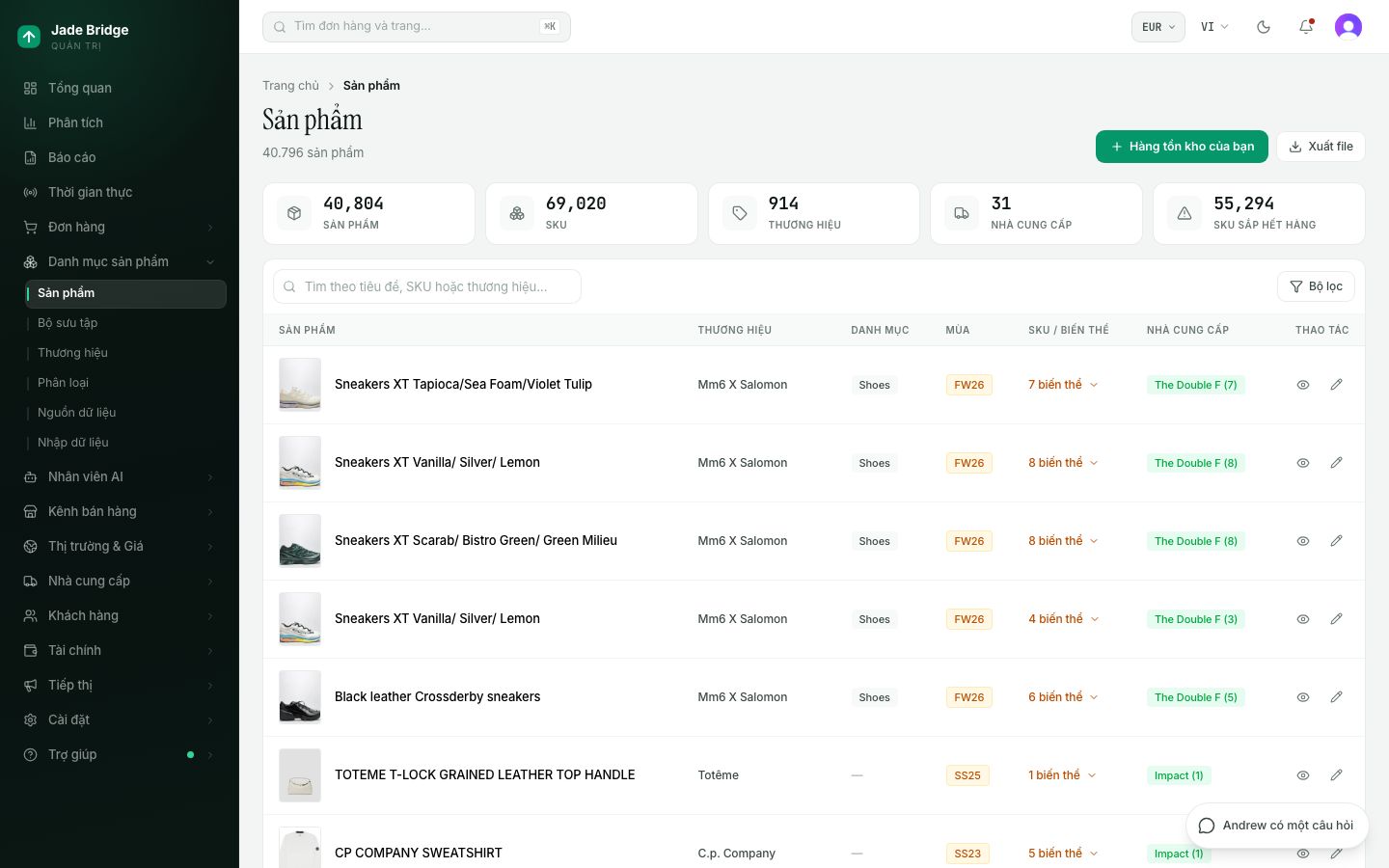Click Hàng tồn kho của bạn button
Screen dimensions: 1389x868
[1182, 147]
